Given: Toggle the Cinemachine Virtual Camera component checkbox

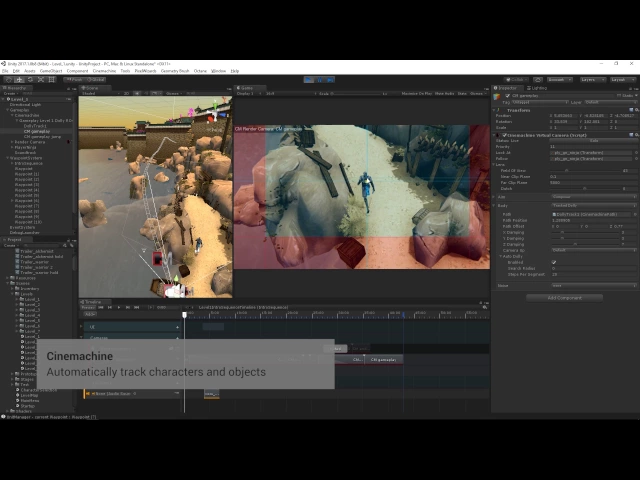Looking at the screenshot, I should (x=504, y=135).
